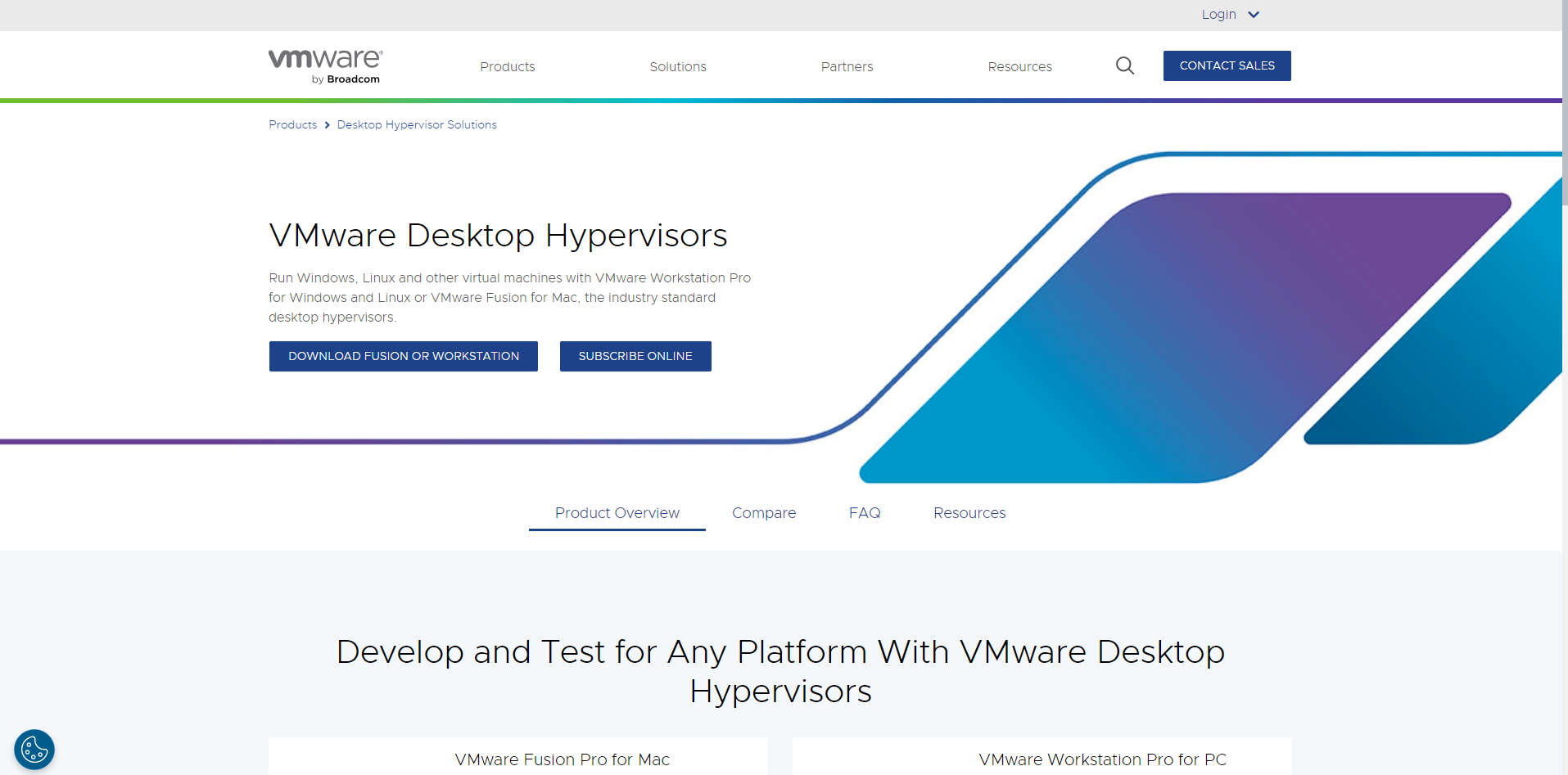Switch to the Resources section tab

point(969,513)
